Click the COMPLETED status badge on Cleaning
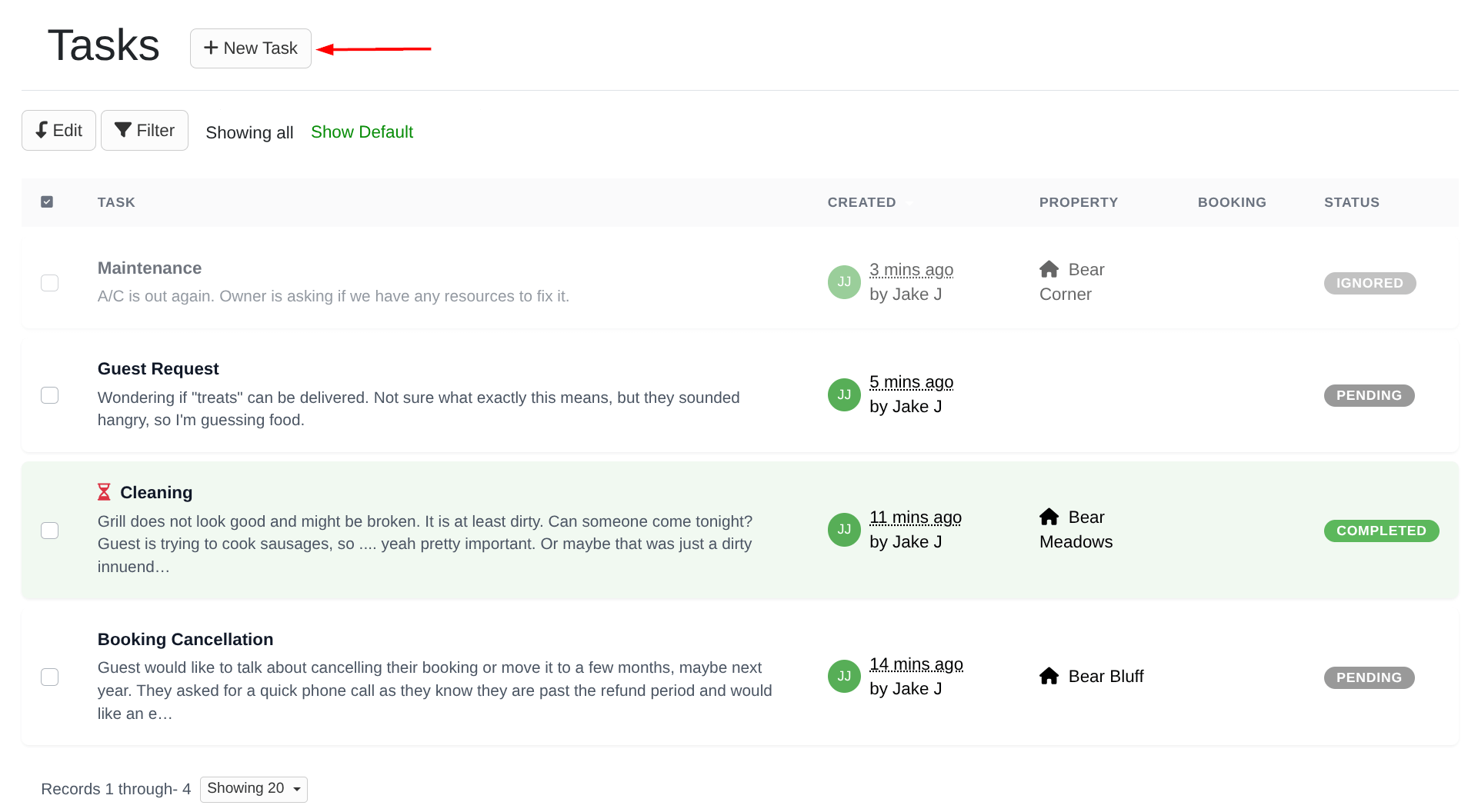 (1381, 531)
